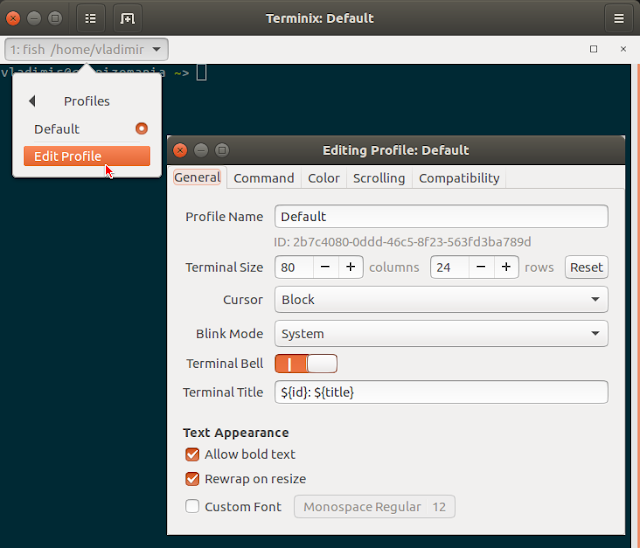Image resolution: width=640 pixels, height=548 pixels.
Task: Enable the Custom Font checkbox
Action: coord(192,506)
